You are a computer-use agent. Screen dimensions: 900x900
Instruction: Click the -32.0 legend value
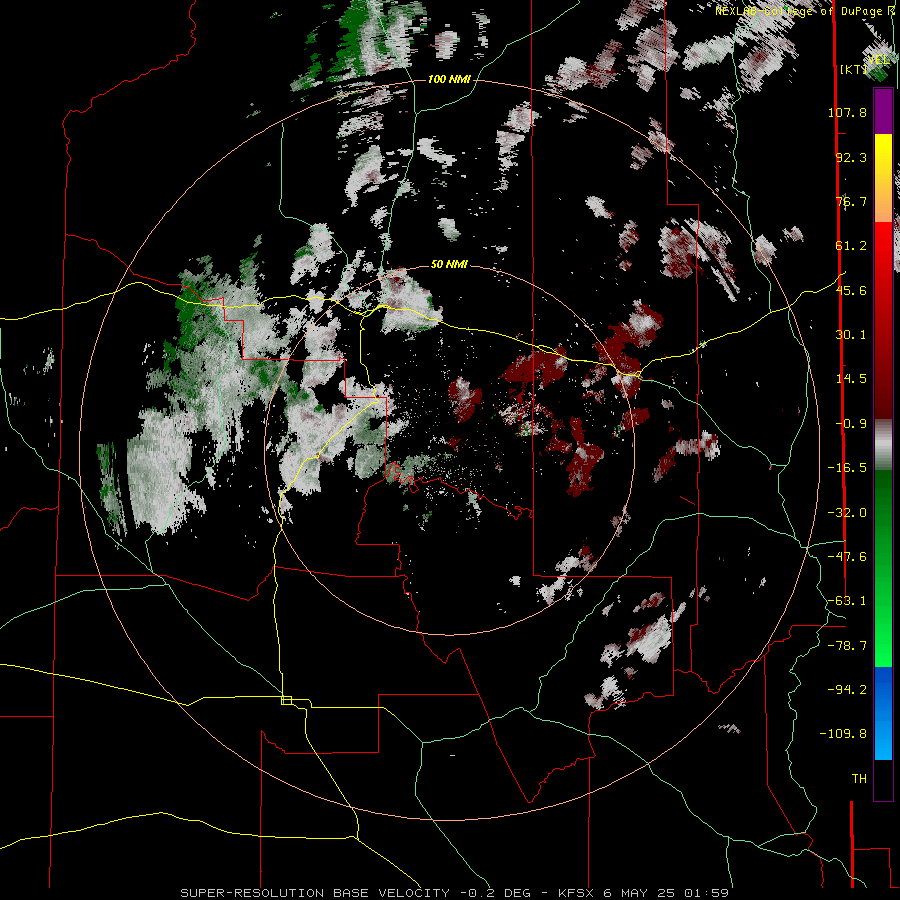847,513
